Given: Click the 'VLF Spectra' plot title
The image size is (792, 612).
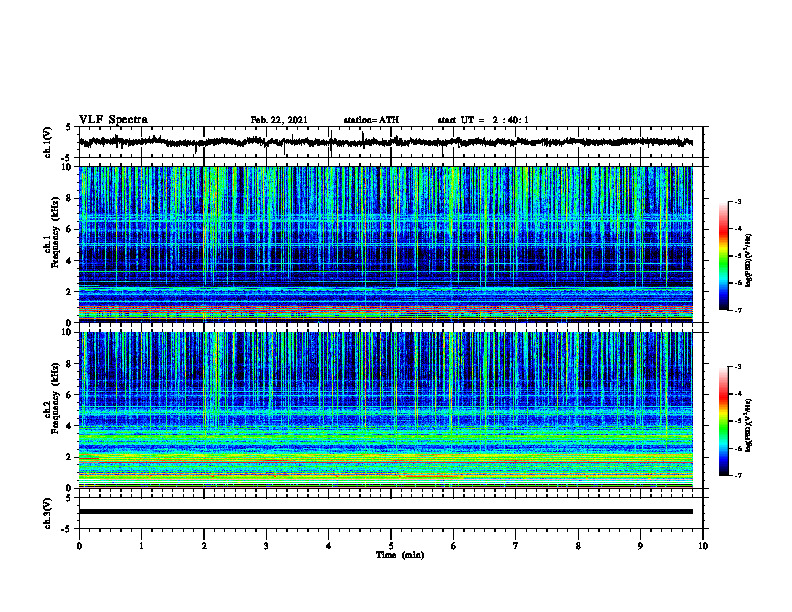Looking at the screenshot, I should (x=113, y=119).
